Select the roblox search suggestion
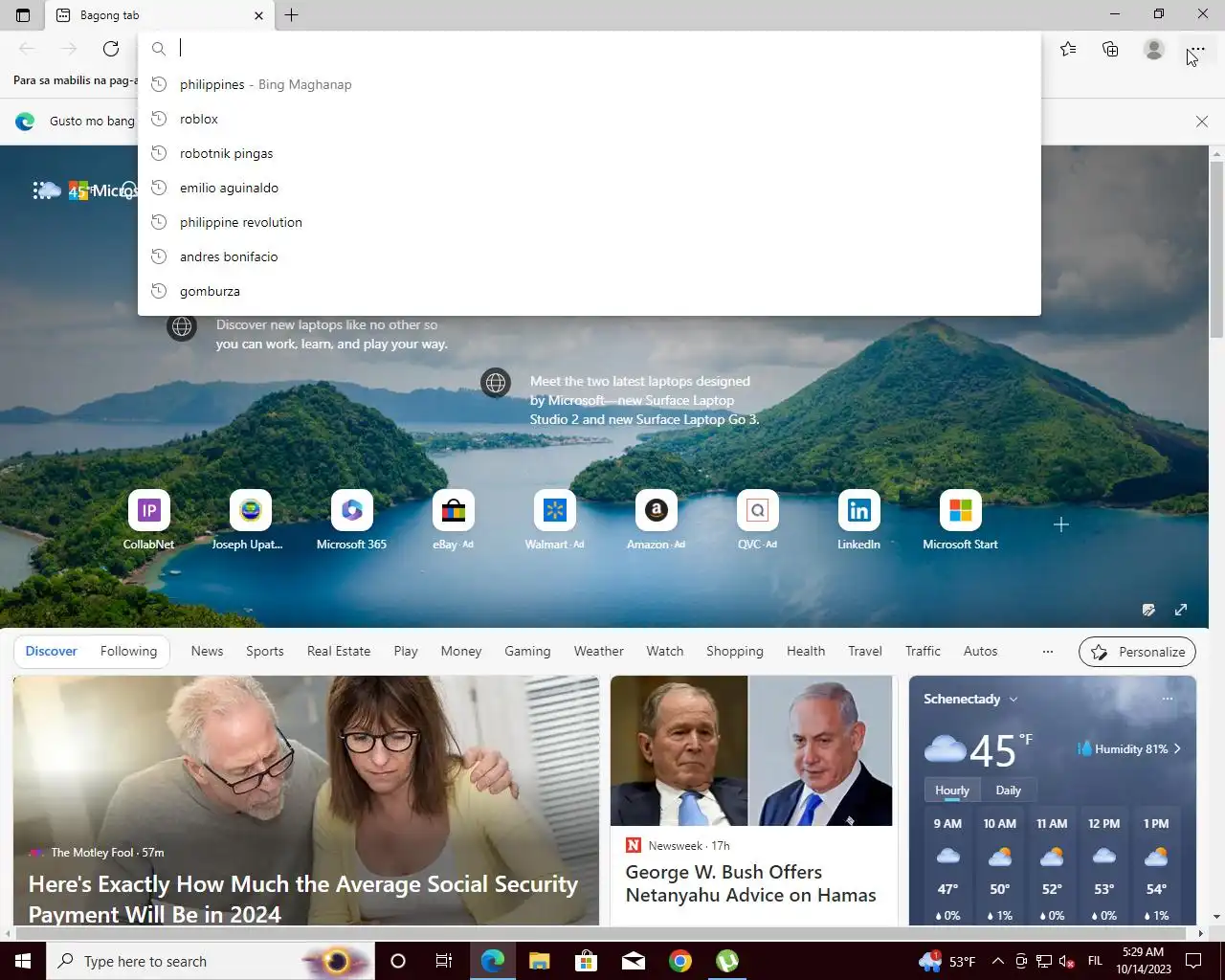1225x980 pixels. pyautogui.click(x=590, y=119)
